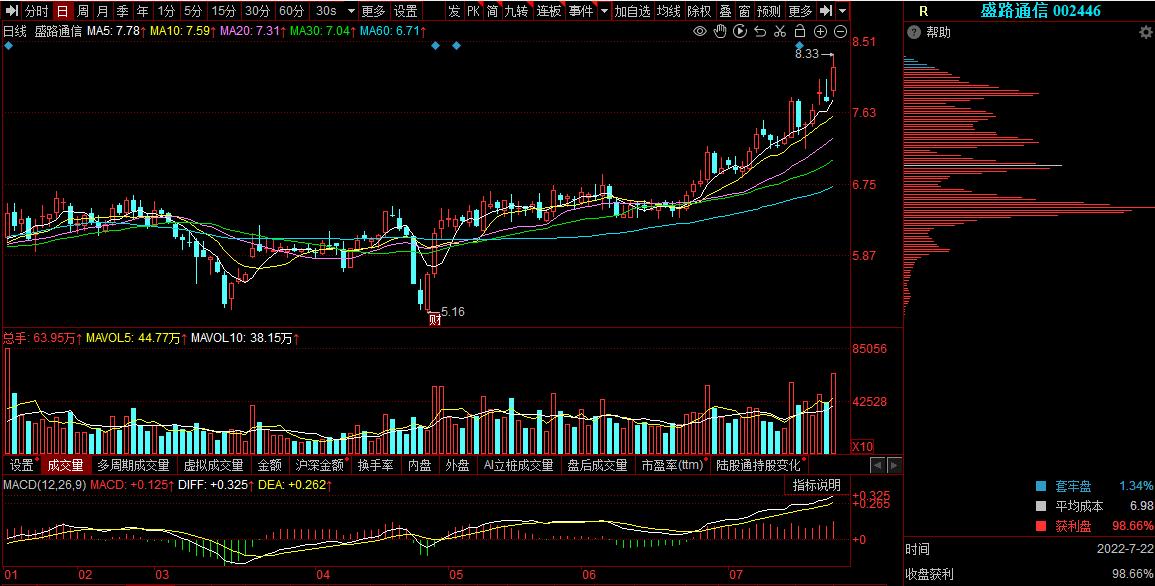
Task: Click the PK compare button
Action: 473,11
